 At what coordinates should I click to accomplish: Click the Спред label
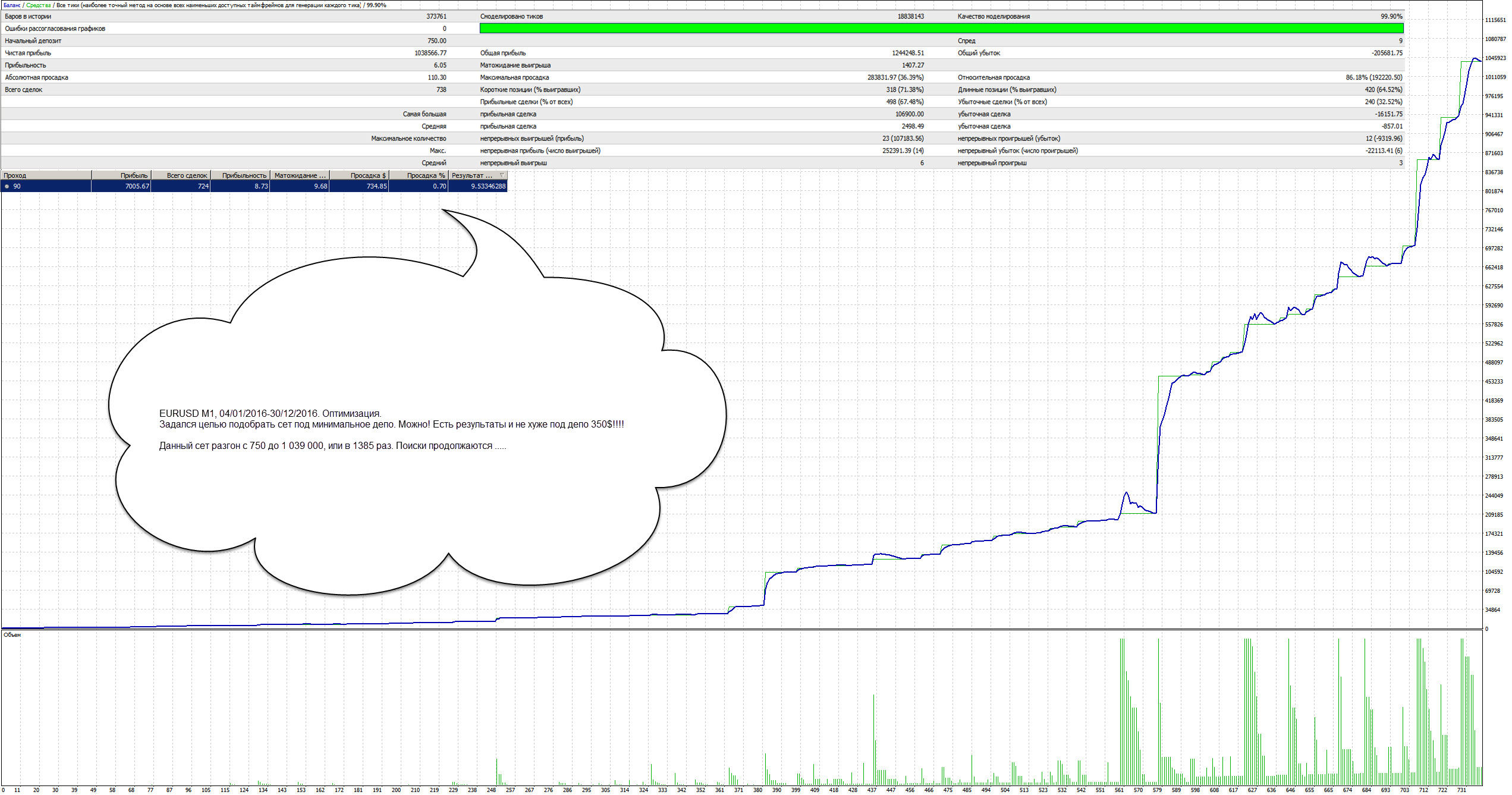click(x=966, y=40)
